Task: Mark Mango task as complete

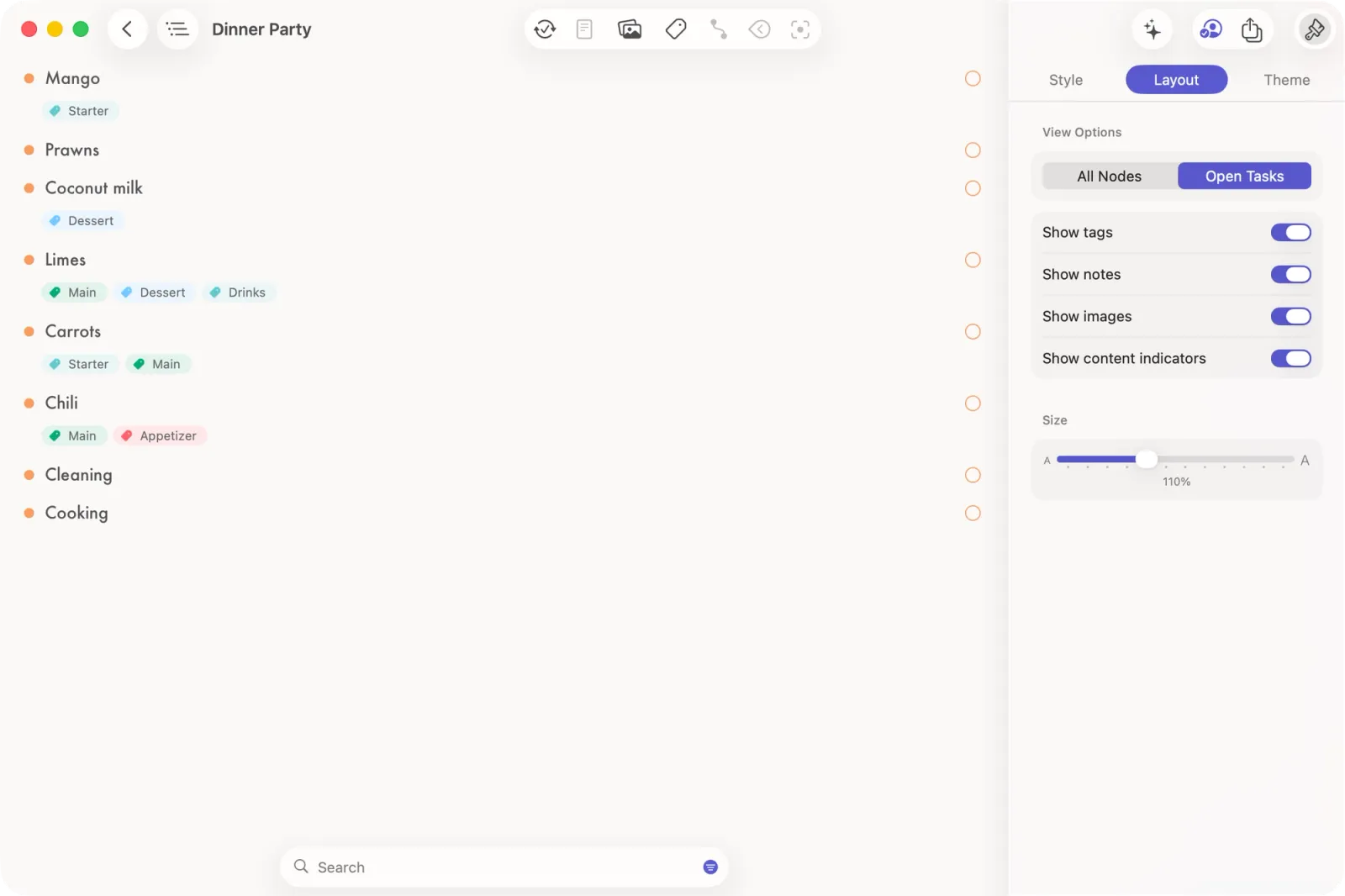Action: [x=973, y=78]
